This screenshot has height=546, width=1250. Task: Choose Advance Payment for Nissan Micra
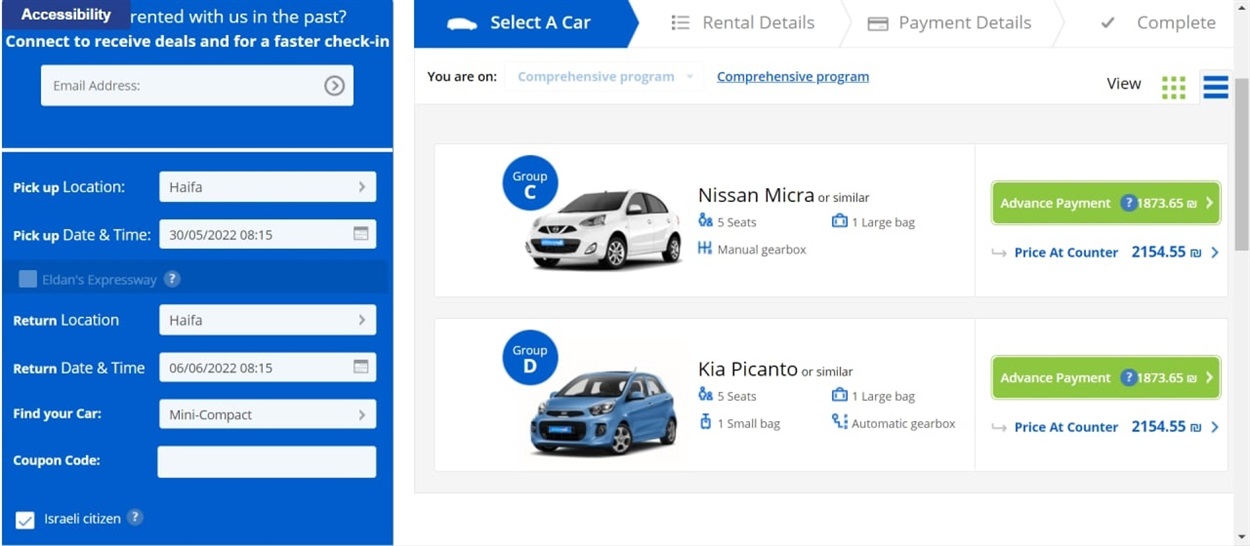click(1106, 203)
